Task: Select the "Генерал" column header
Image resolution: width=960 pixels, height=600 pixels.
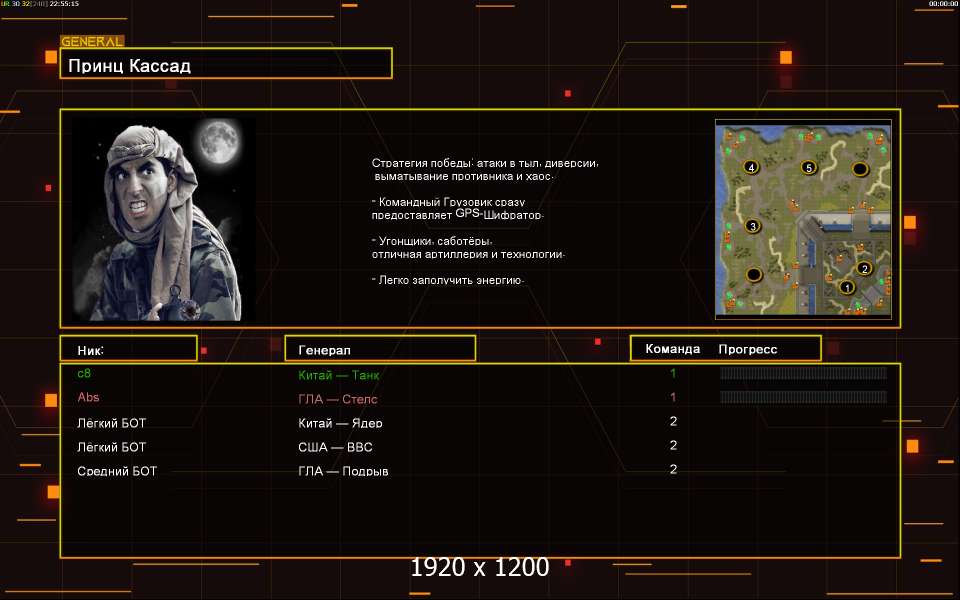Action: 380,349
